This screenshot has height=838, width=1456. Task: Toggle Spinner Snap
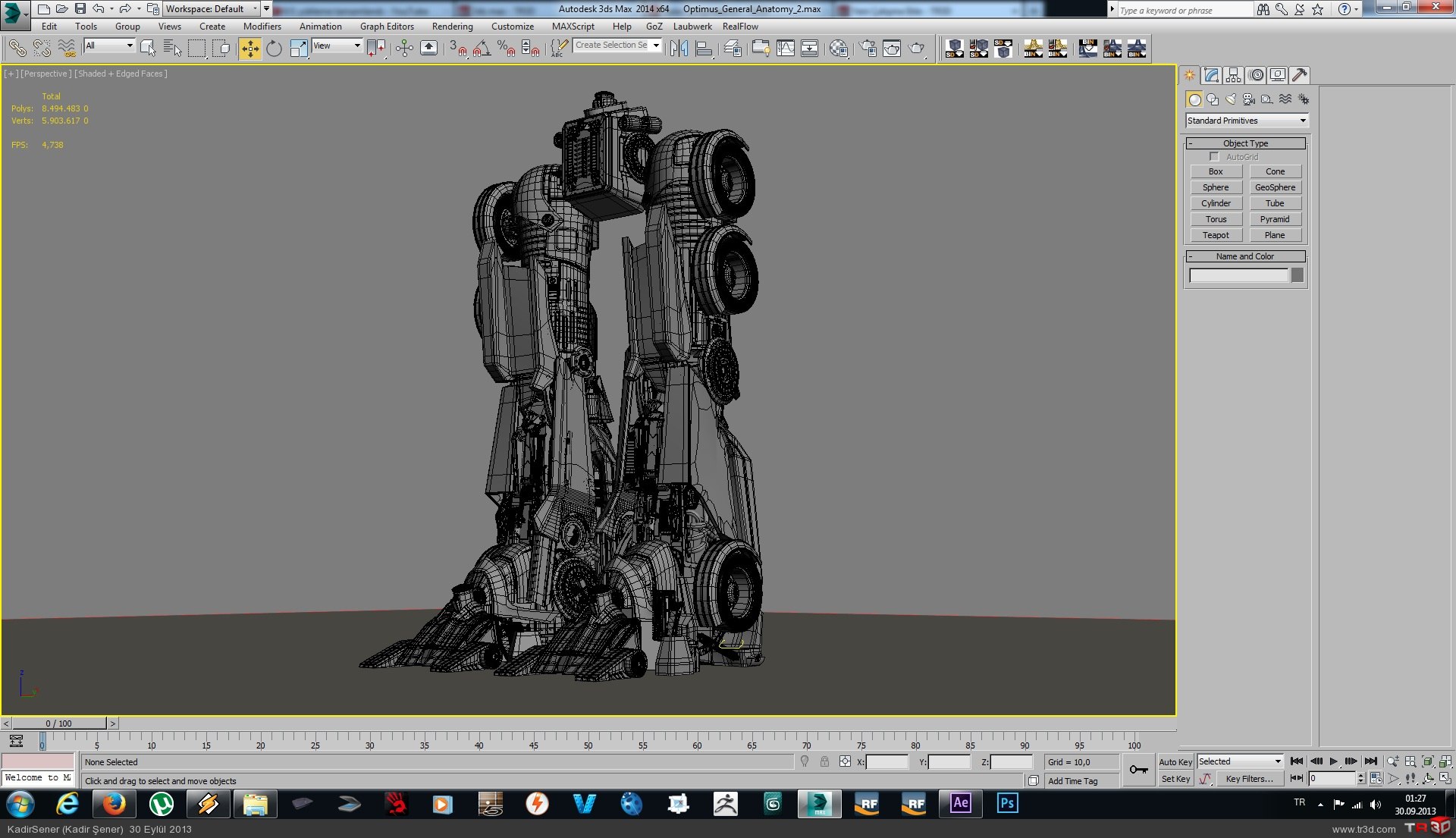pyautogui.click(x=531, y=49)
